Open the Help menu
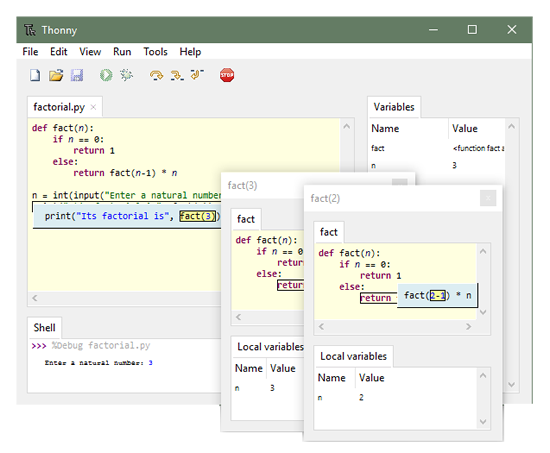This screenshot has width=550, height=453. (x=190, y=52)
